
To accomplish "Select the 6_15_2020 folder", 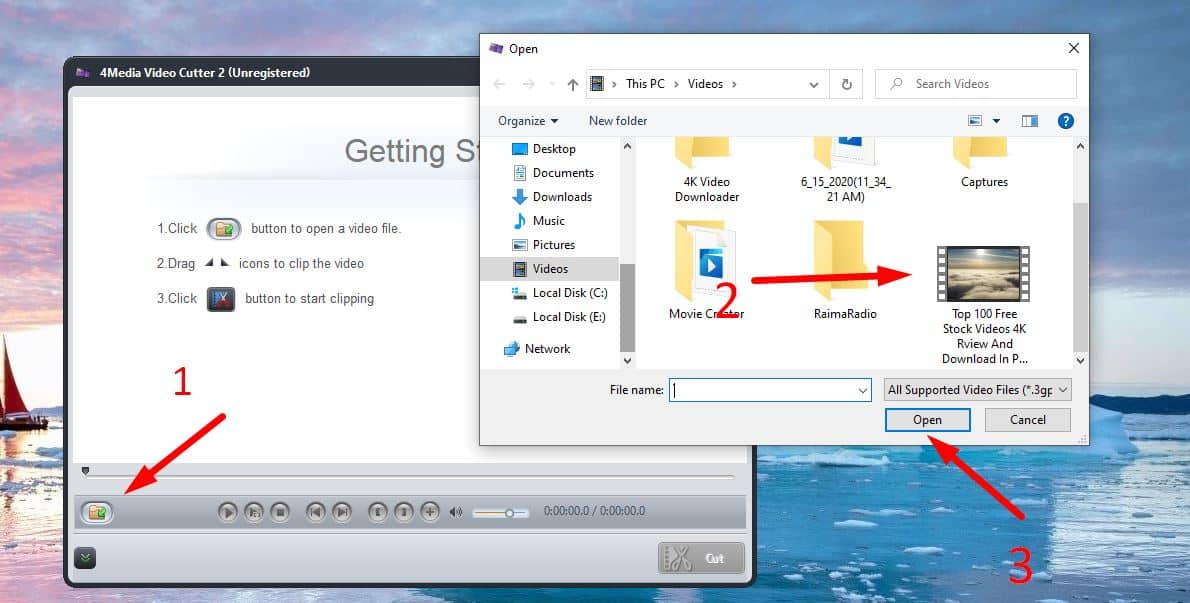I will click(x=845, y=171).
